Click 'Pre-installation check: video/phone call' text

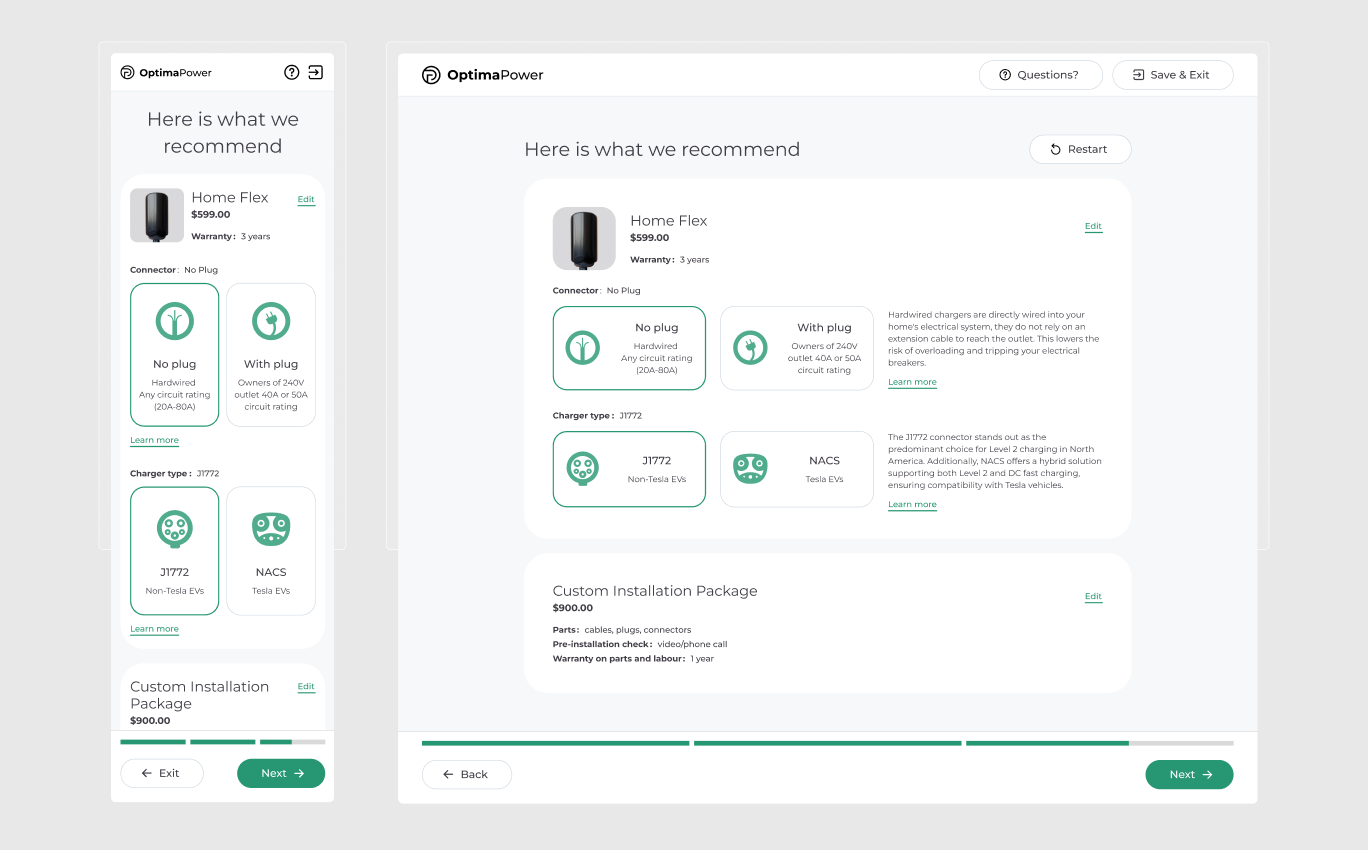pyautogui.click(x=640, y=645)
